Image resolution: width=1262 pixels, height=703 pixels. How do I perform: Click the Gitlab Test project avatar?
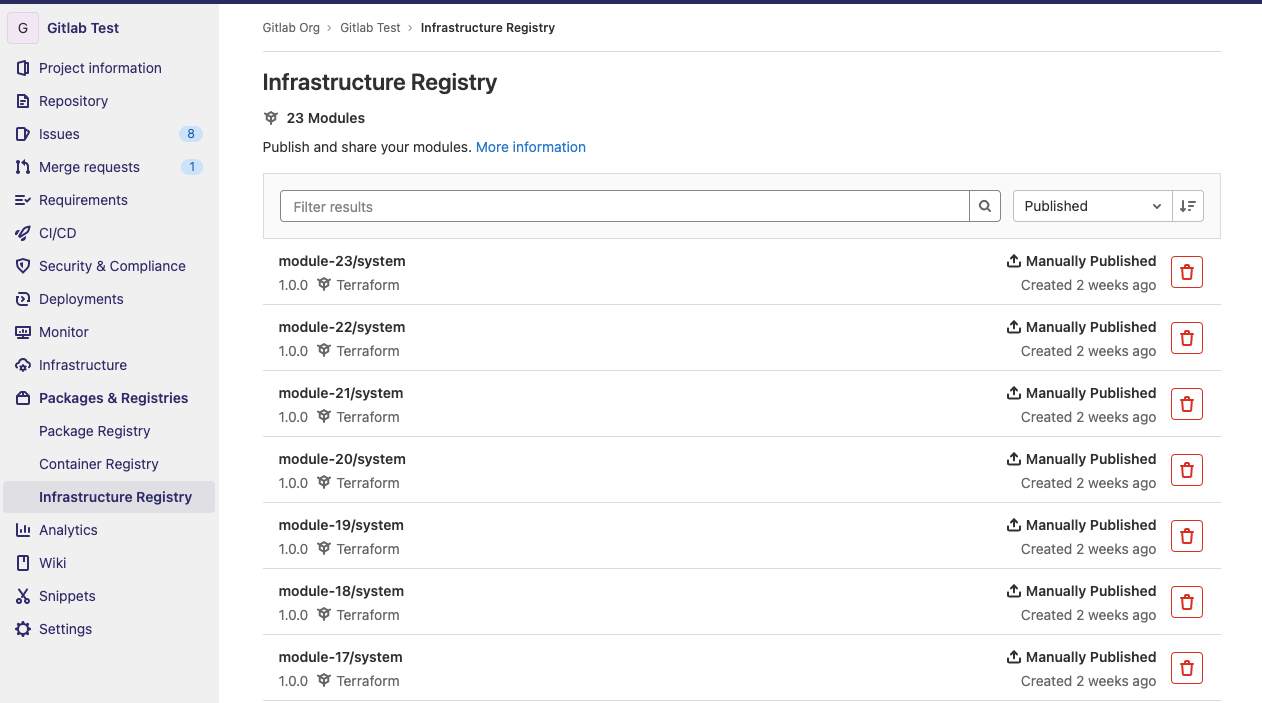pyautogui.click(x=22, y=28)
